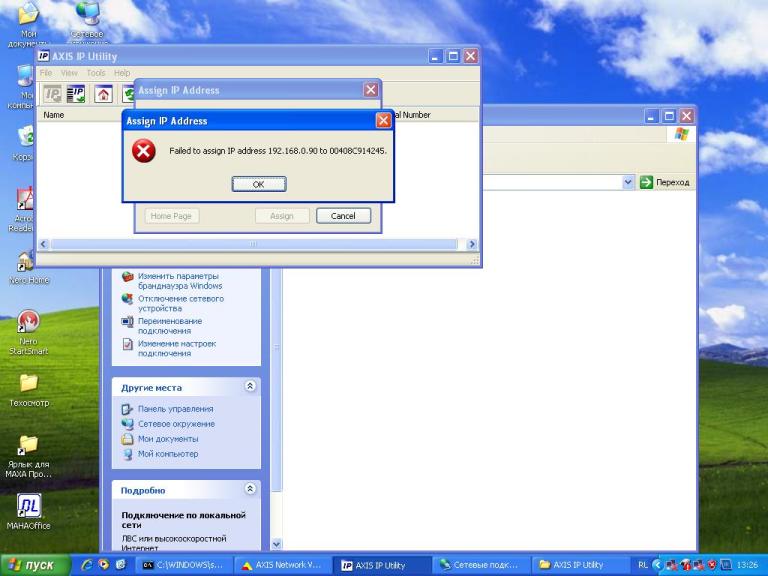Open the Tools menu in AXIS IP Utility
768x576 pixels.
pos(96,73)
